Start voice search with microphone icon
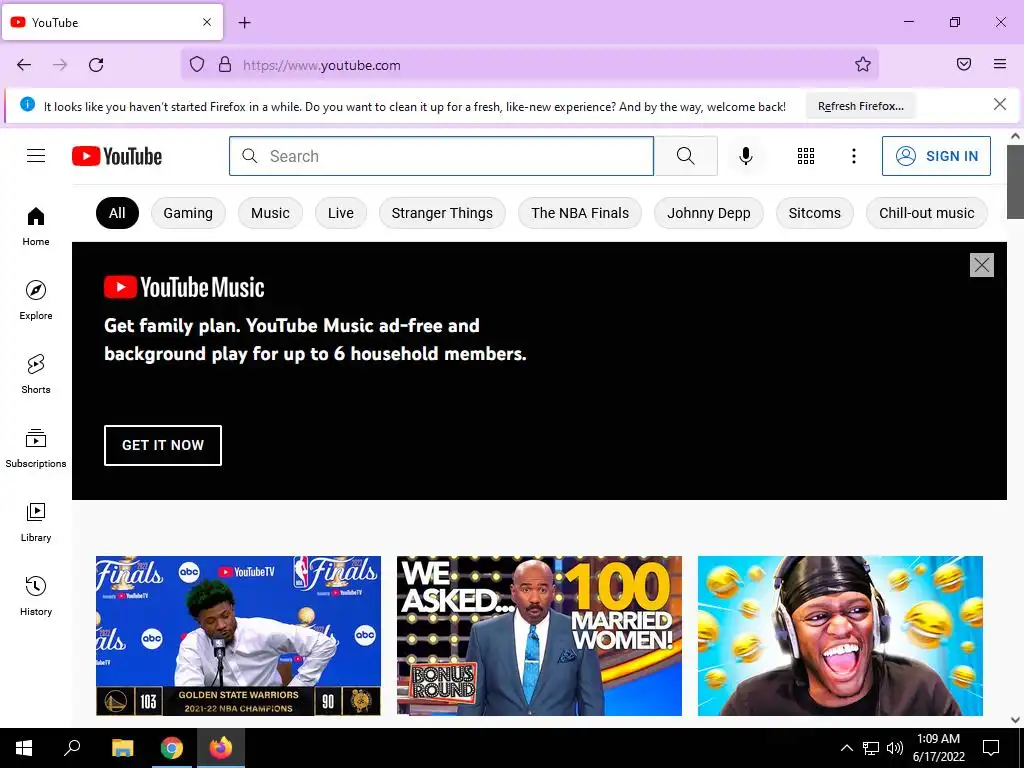Screen dimensions: 1024x768 click(x=746, y=156)
